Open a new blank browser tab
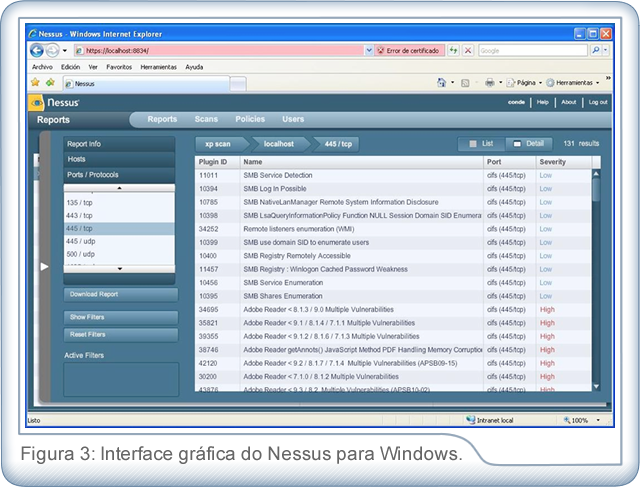 238,84
